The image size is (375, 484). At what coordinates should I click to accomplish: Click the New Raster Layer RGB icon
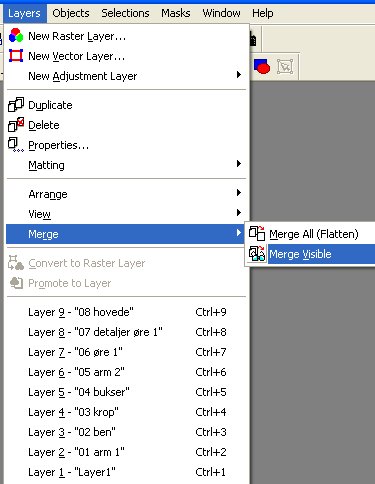pyautogui.click(x=16, y=36)
